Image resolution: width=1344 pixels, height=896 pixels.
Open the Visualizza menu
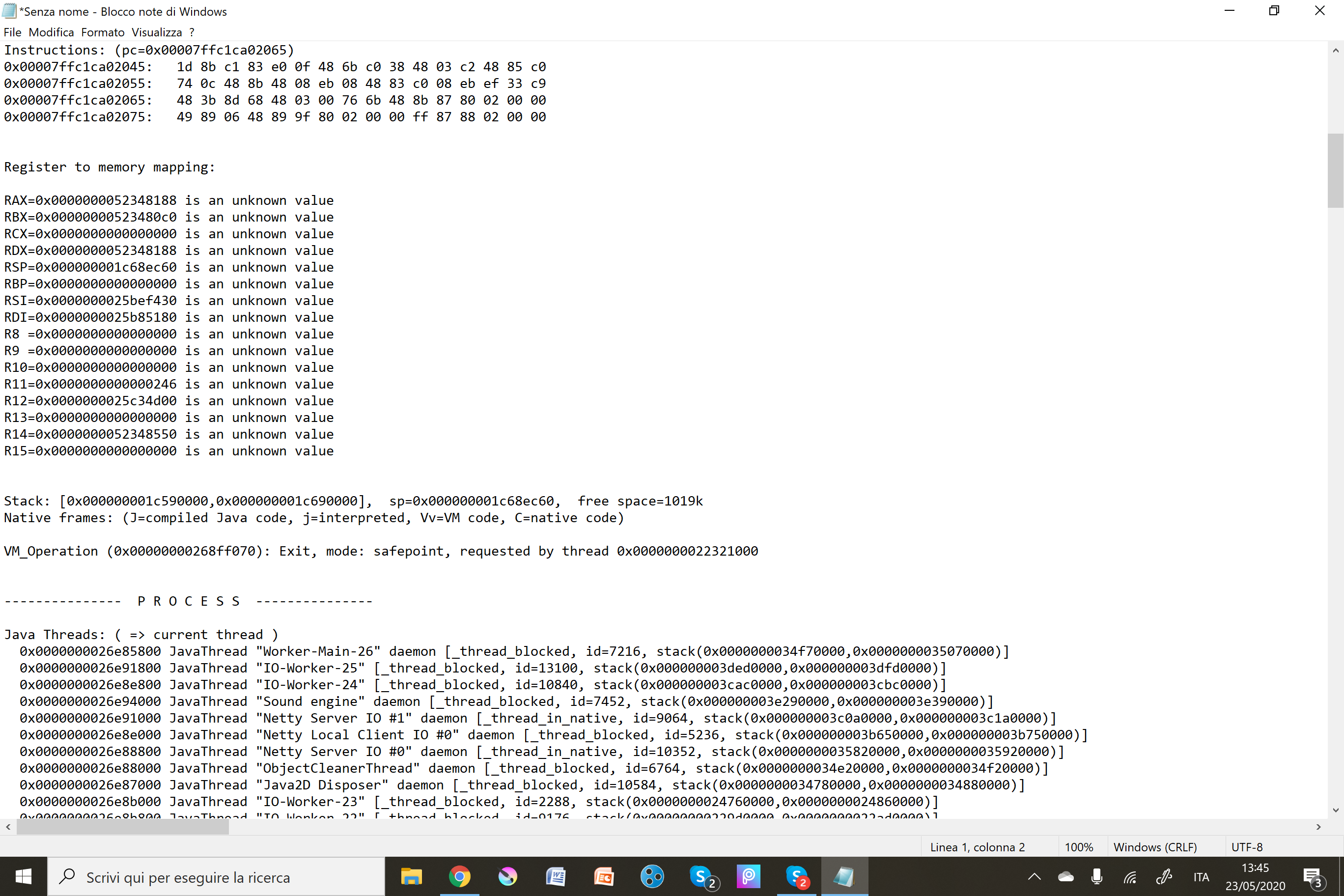click(157, 32)
